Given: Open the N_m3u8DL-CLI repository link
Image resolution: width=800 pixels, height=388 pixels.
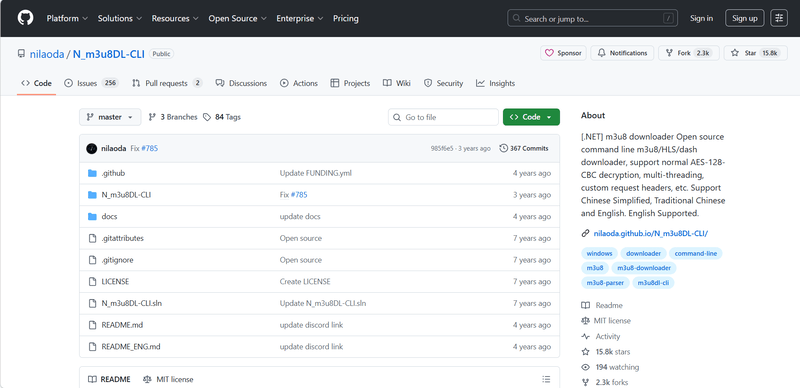Looking at the screenshot, I should pos(109,54).
